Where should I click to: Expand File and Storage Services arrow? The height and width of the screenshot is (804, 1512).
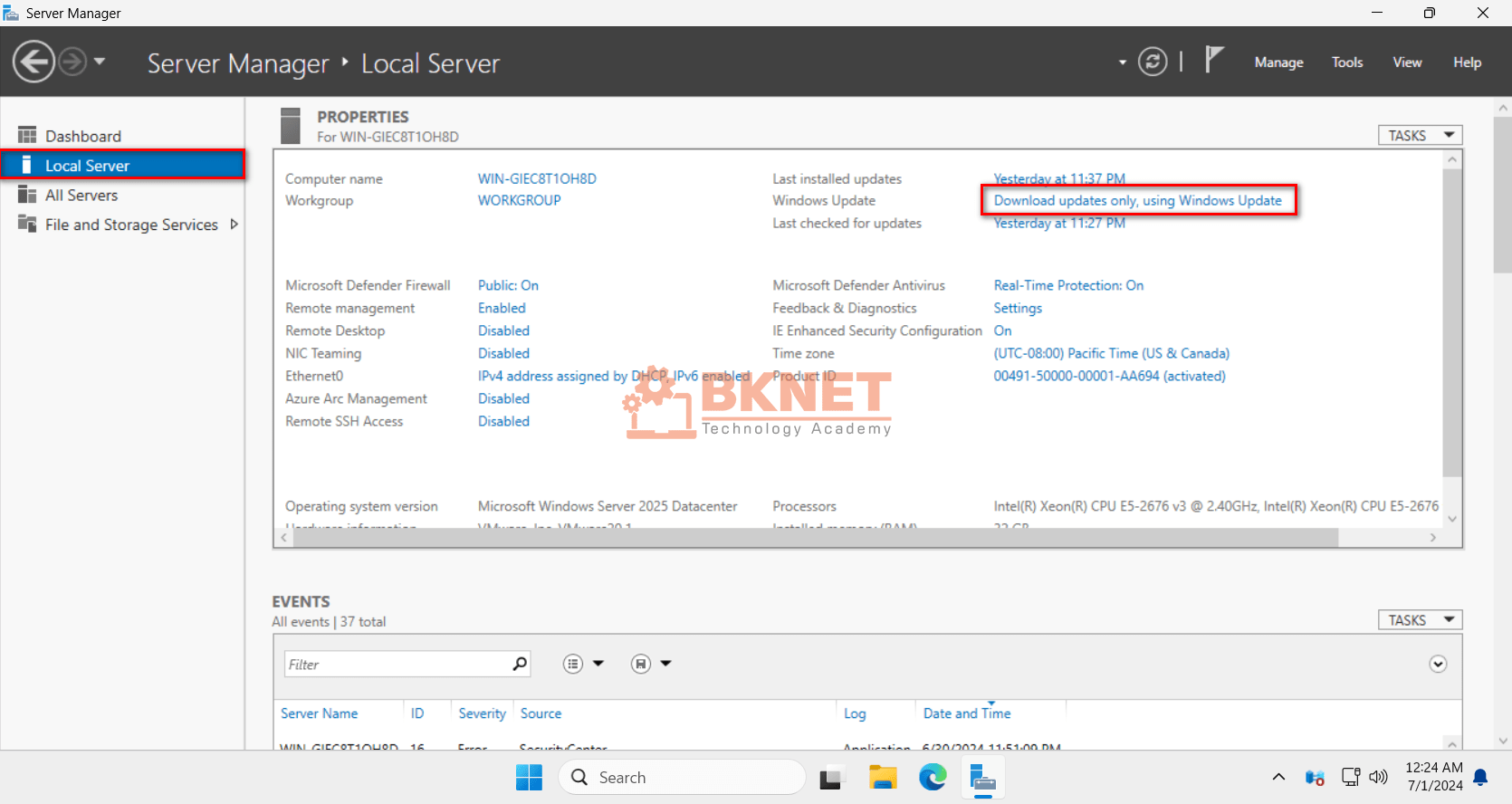[x=234, y=225]
